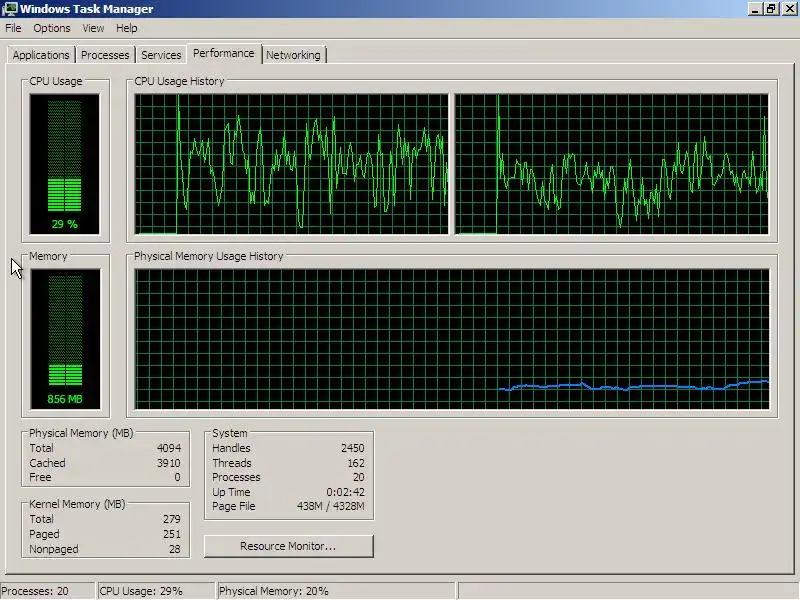Click the Physical Memory Usage History graph

click(452, 339)
